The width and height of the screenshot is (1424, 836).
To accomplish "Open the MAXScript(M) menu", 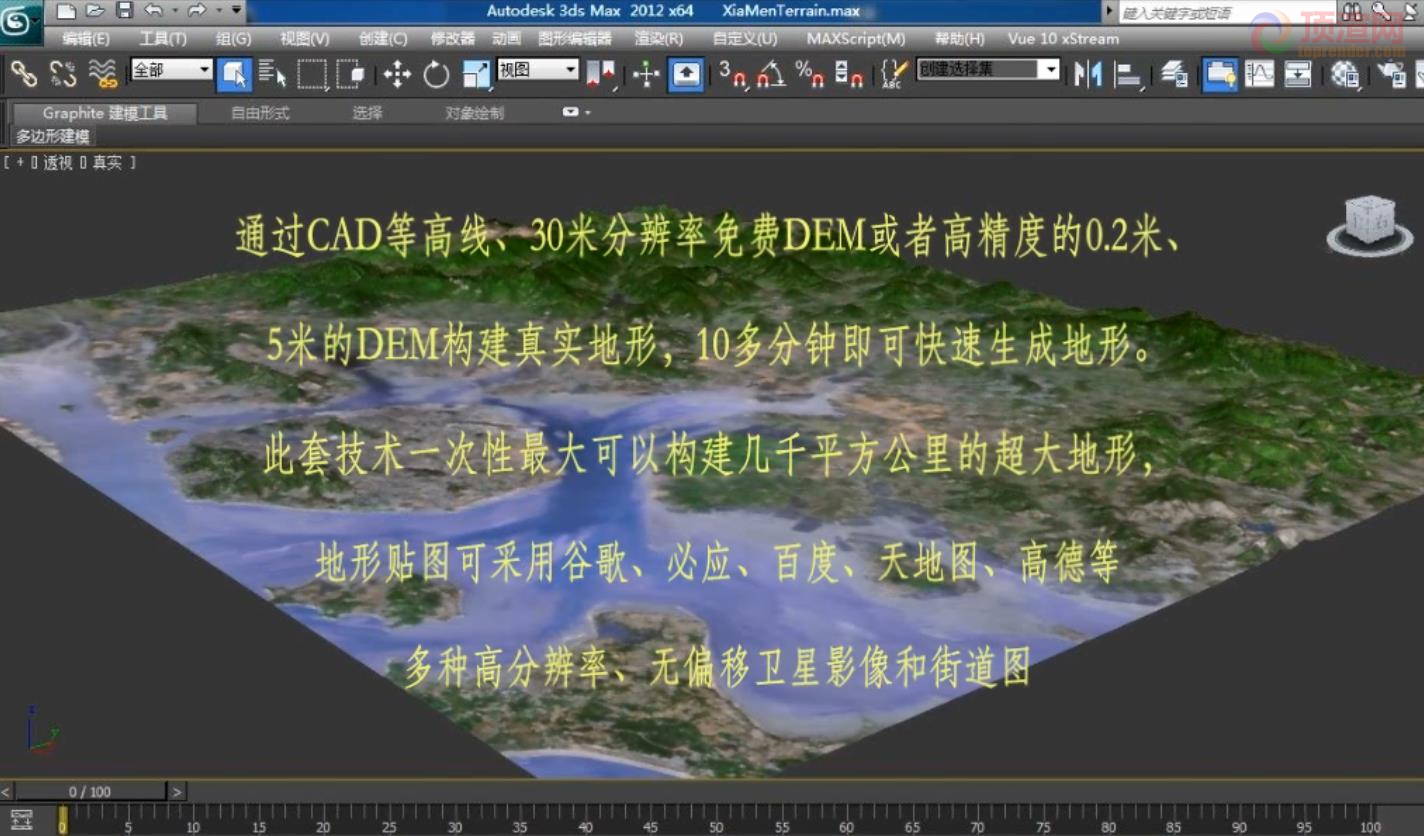I will point(856,39).
